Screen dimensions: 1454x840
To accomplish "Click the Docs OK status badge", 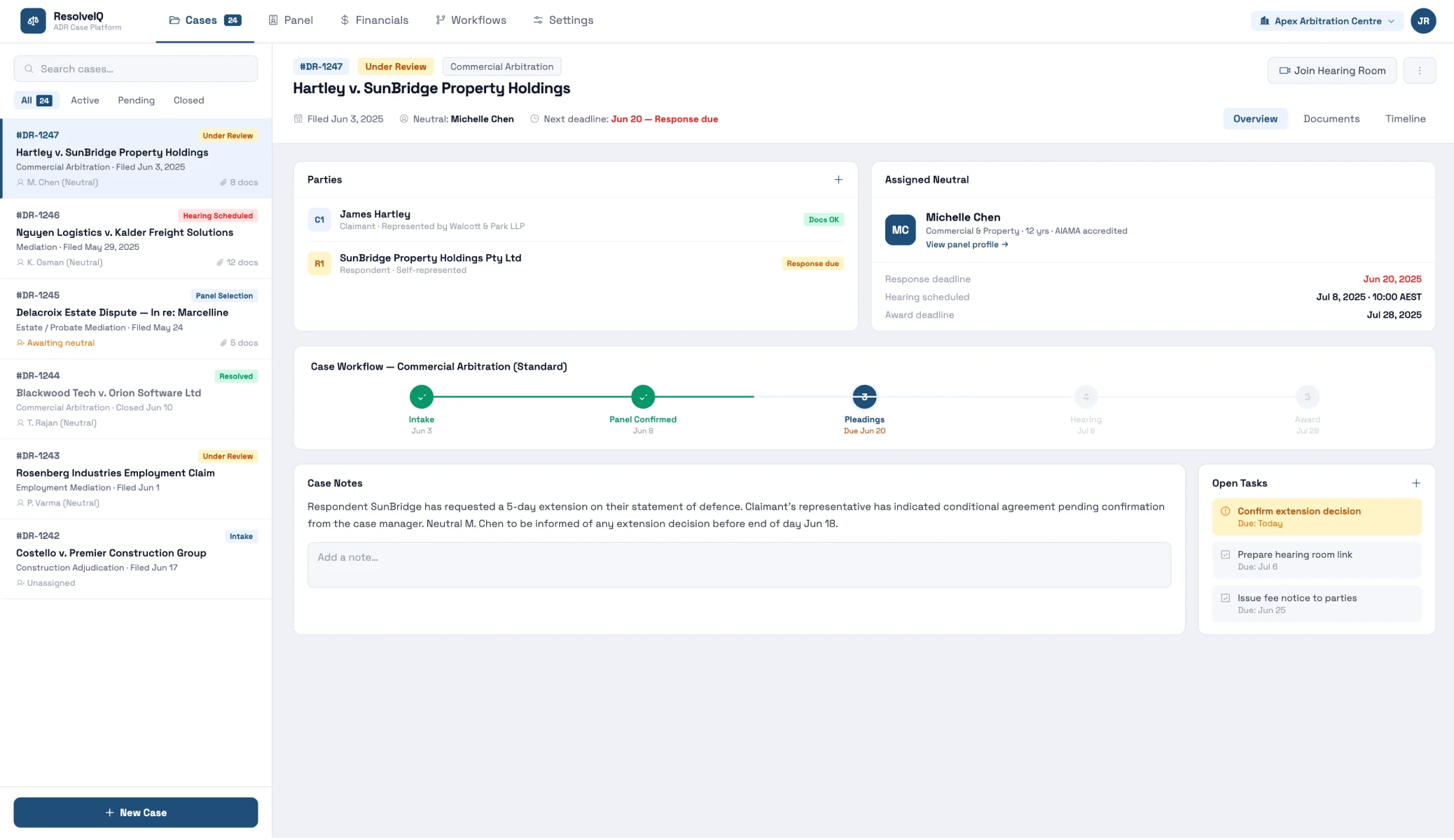I will (x=823, y=220).
